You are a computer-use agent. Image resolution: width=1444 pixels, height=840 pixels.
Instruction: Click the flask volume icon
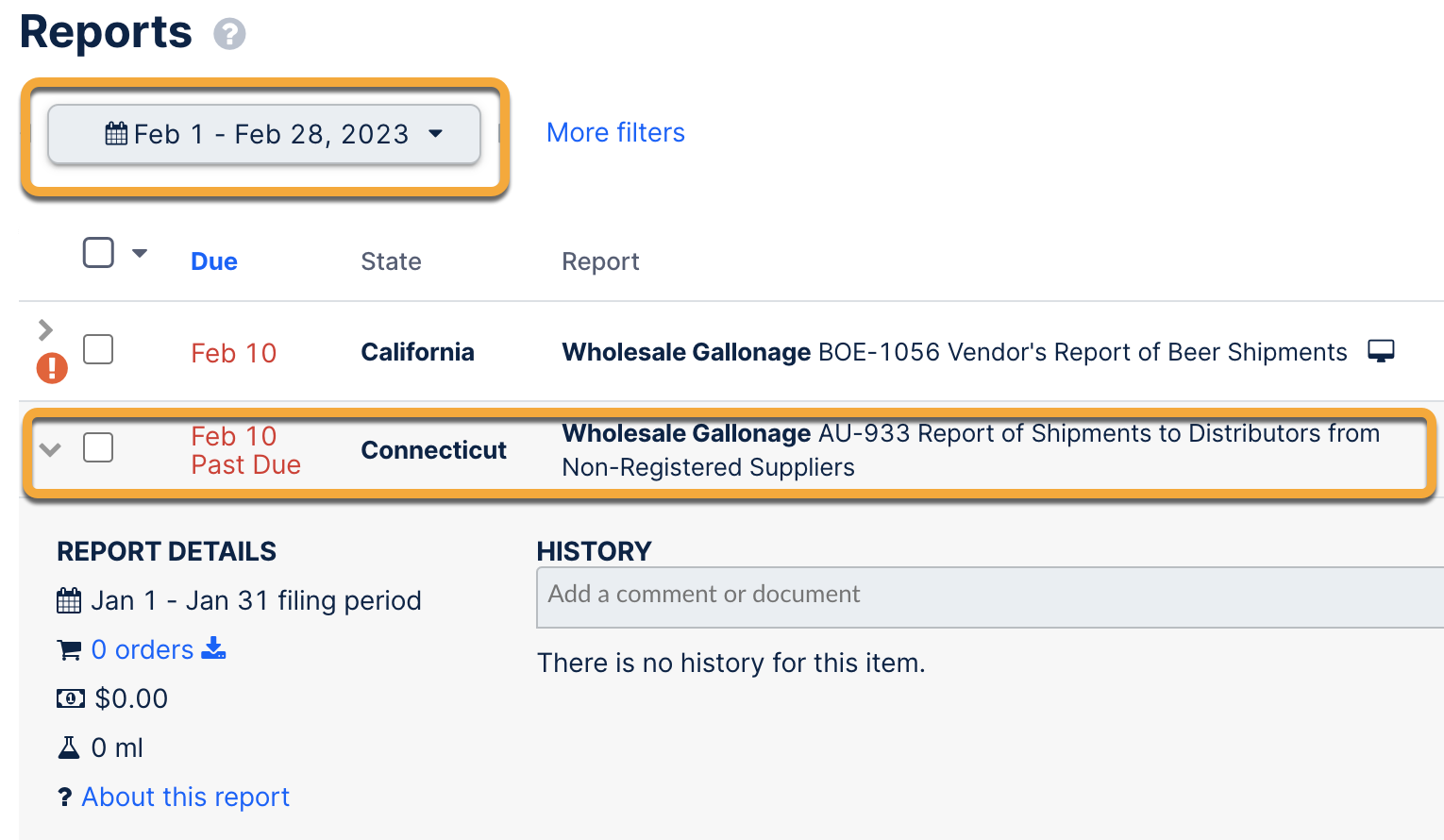coord(69,748)
